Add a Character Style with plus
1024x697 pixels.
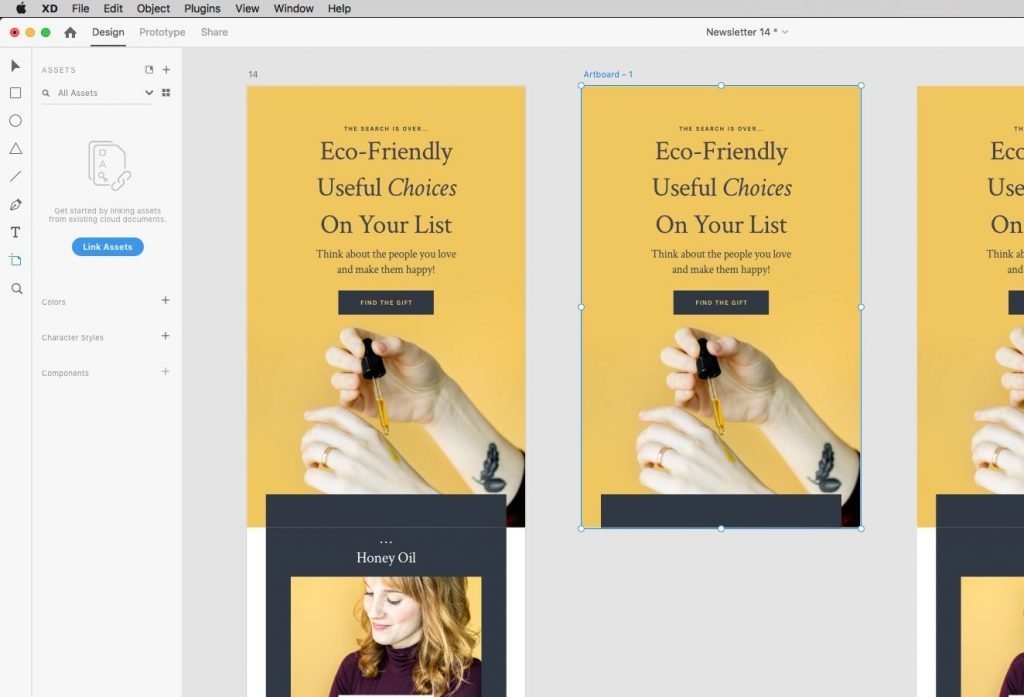(166, 336)
